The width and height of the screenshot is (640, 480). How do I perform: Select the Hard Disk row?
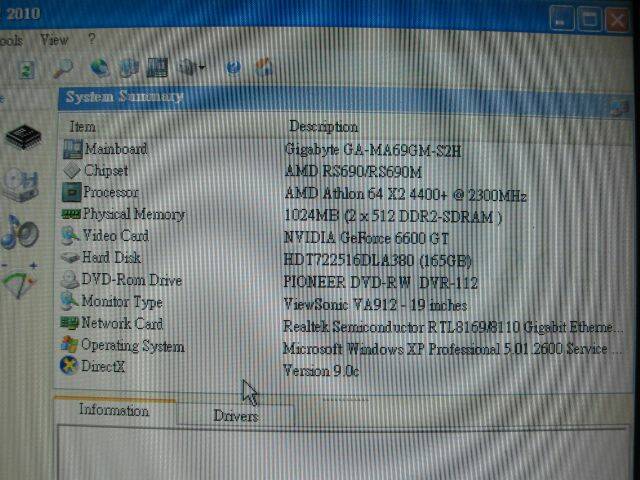(345, 259)
